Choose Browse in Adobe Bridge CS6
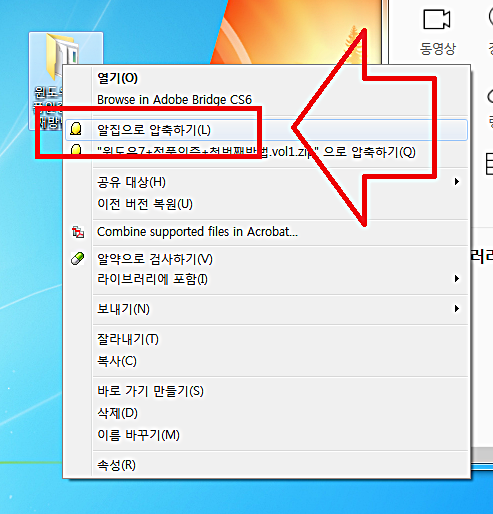Viewport: 493px width, 514px height. click(x=266, y=100)
